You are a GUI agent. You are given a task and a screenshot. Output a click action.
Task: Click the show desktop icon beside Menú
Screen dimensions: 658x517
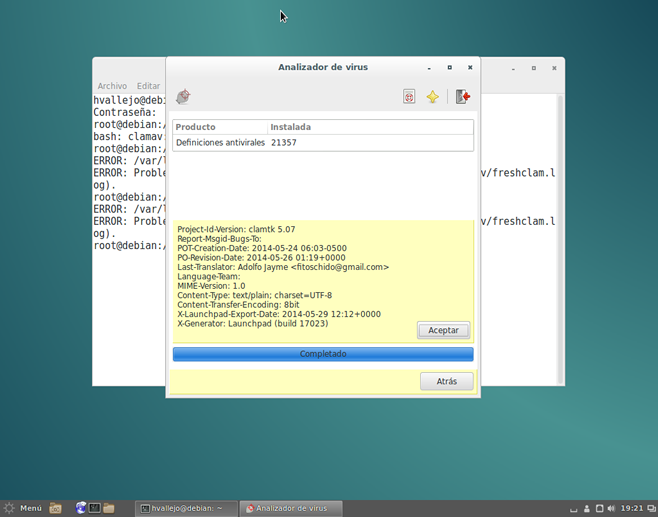pyautogui.click(x=56, y=508)
